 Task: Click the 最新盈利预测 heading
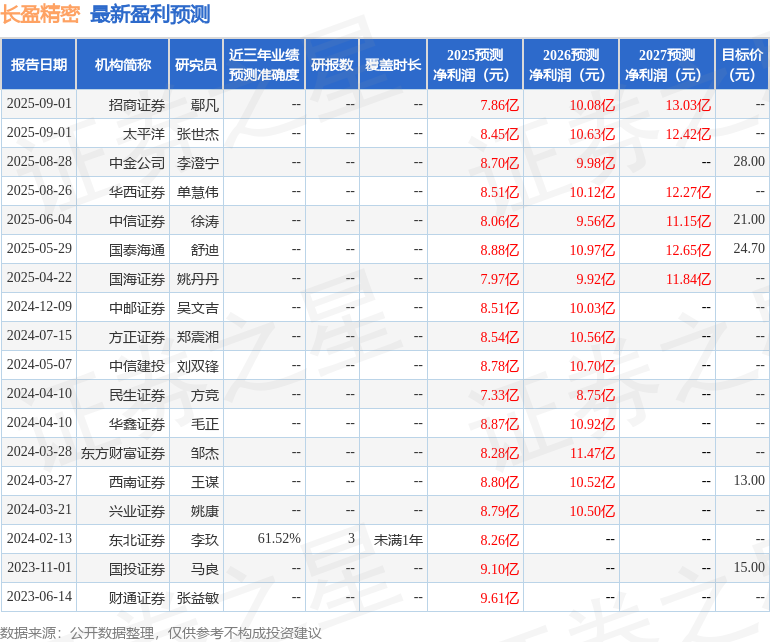pos(150,14)
